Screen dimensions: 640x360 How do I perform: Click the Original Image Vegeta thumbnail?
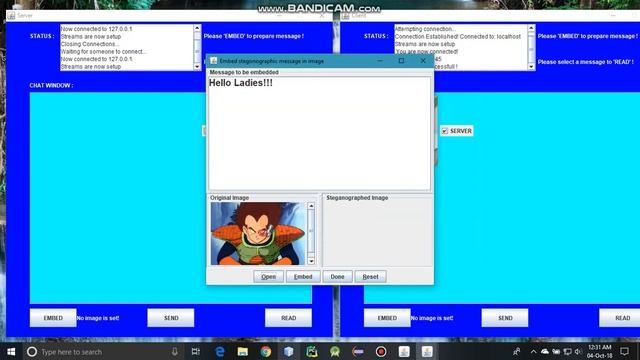coord(258,233)
